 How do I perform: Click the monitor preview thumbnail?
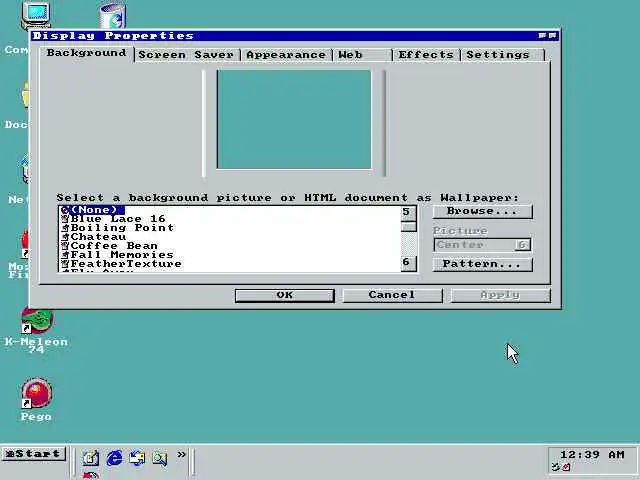(x=294, y=119)
